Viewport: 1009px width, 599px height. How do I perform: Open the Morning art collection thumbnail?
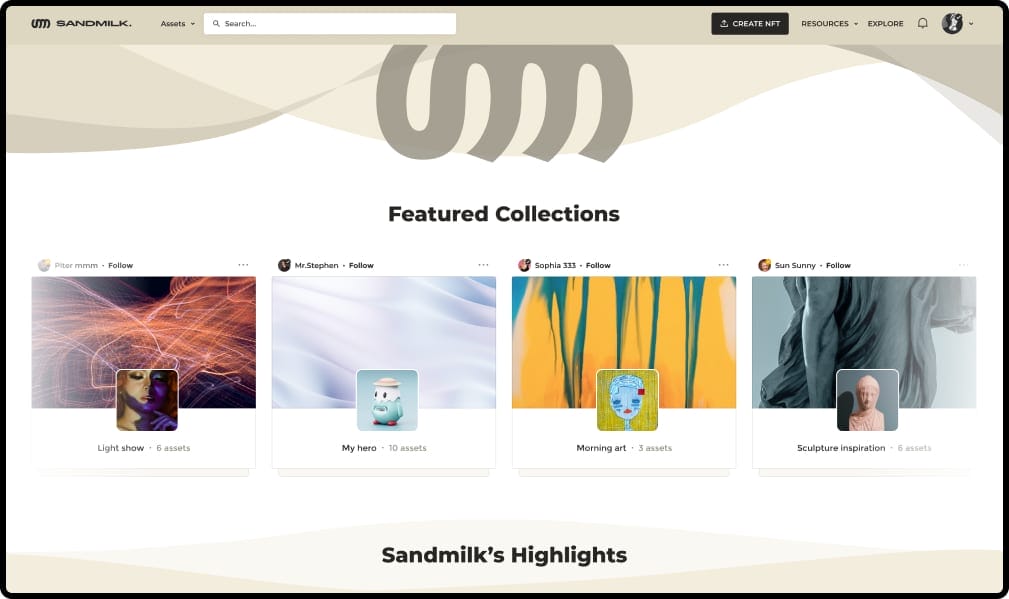[x=627, y=400]
